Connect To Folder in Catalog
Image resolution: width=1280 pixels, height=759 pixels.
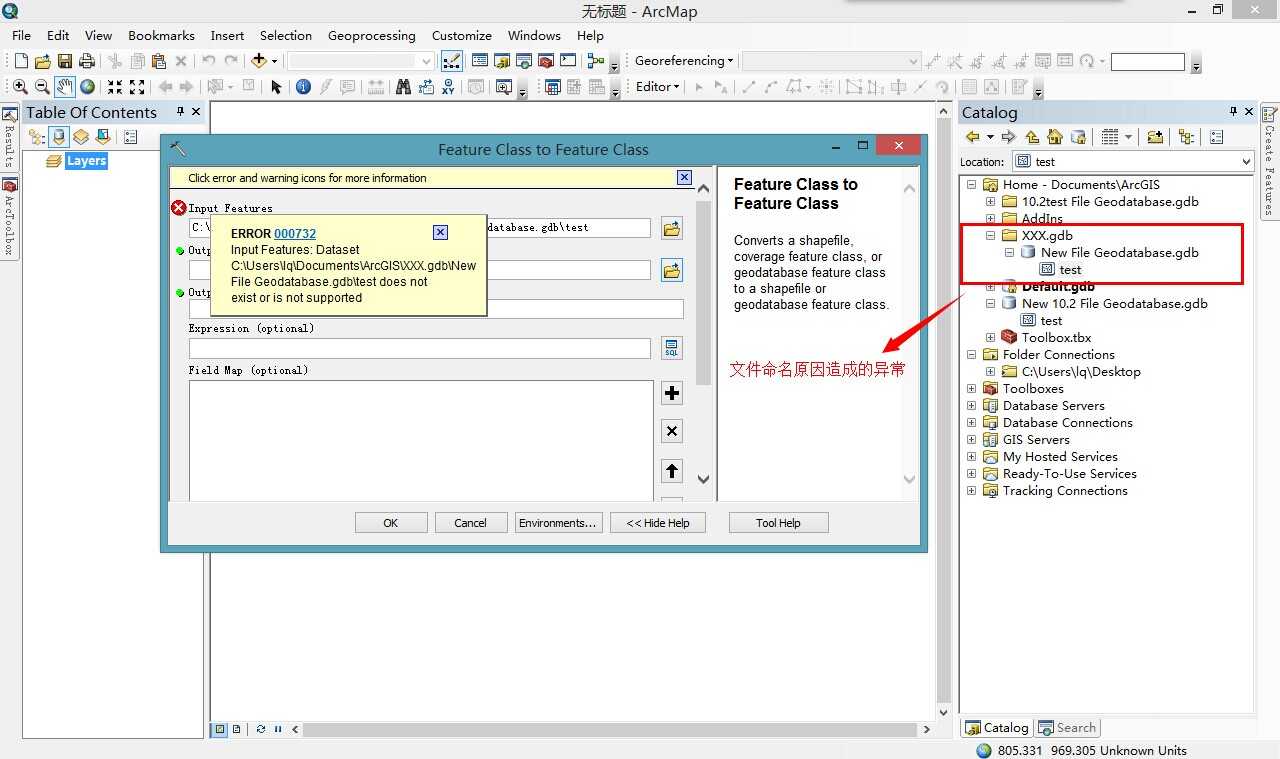tap(1155, 137)
